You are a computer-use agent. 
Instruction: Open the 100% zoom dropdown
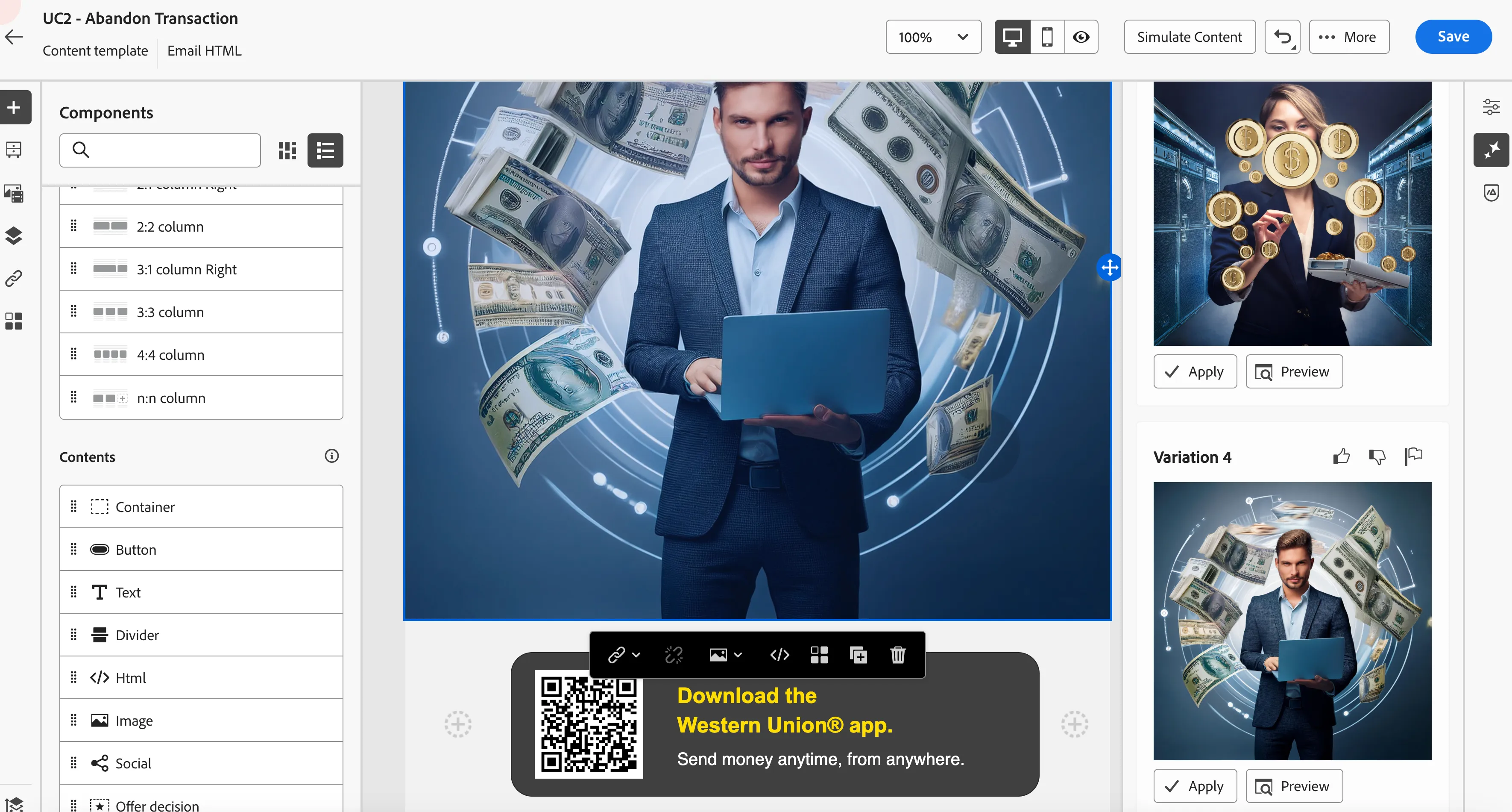click(933, 37)
